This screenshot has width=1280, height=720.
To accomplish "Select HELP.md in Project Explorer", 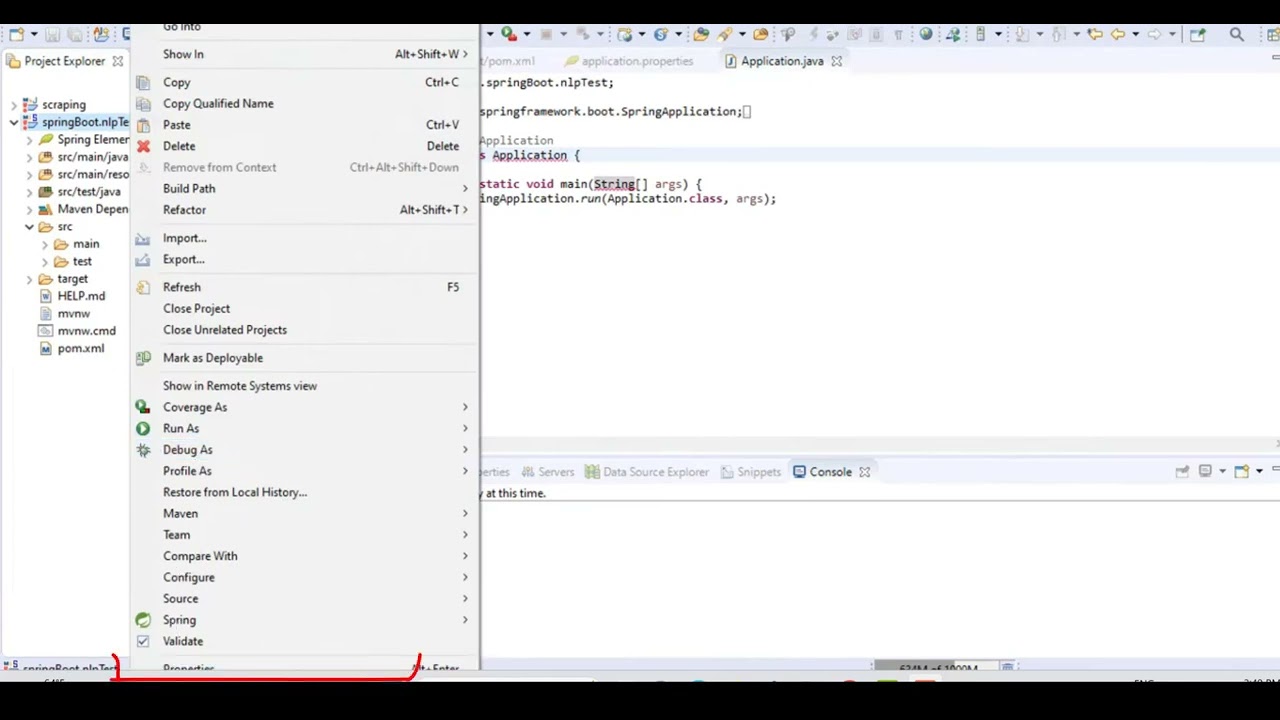I will click(x=71, y=296).
